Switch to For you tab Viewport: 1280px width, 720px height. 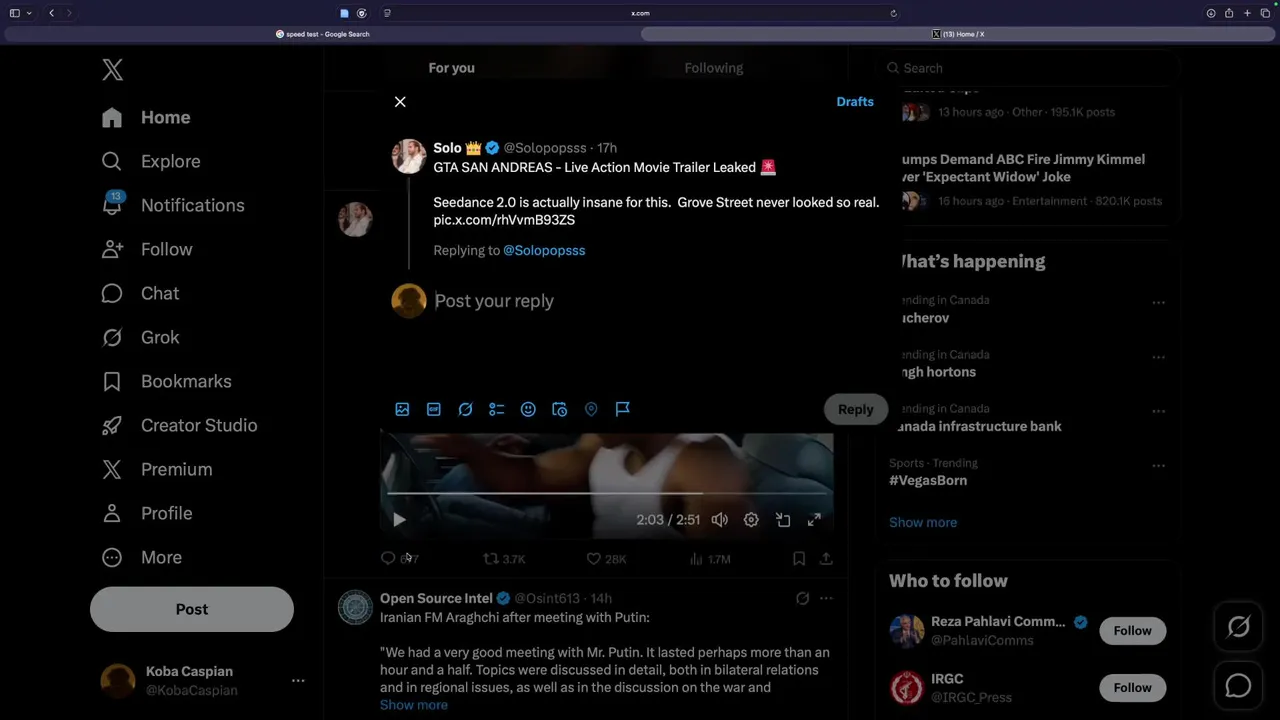(x=452, y=68)
